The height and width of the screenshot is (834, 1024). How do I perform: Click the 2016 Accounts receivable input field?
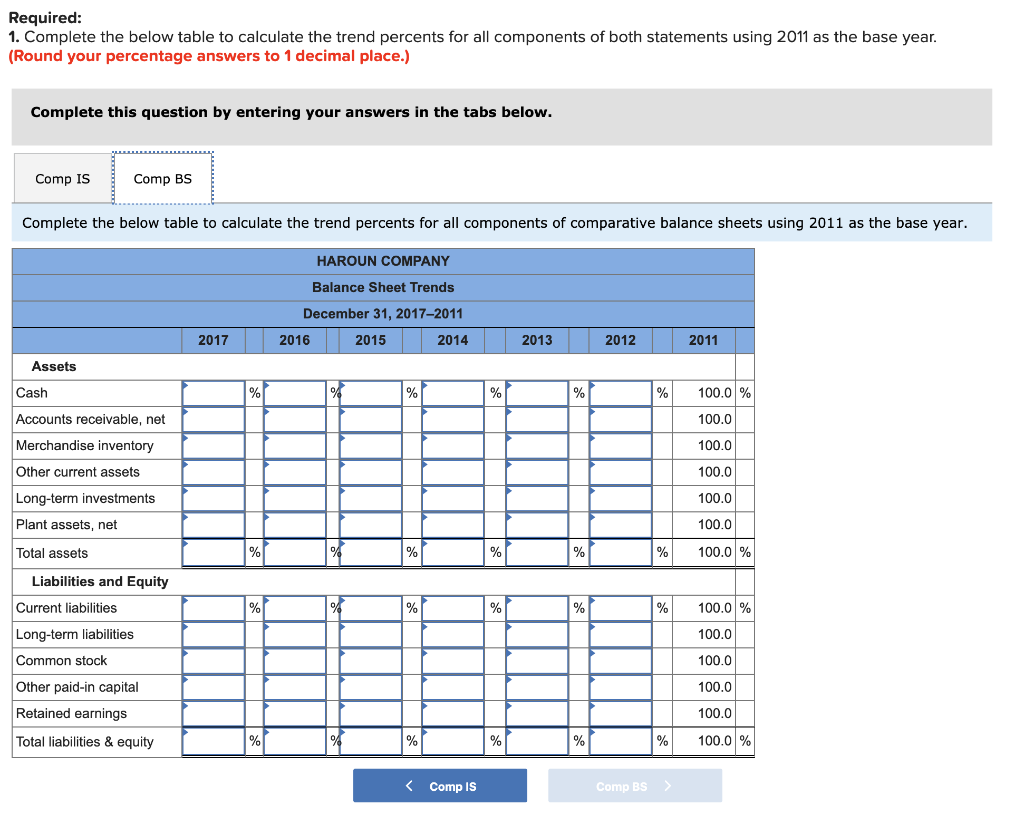(295, 419)
